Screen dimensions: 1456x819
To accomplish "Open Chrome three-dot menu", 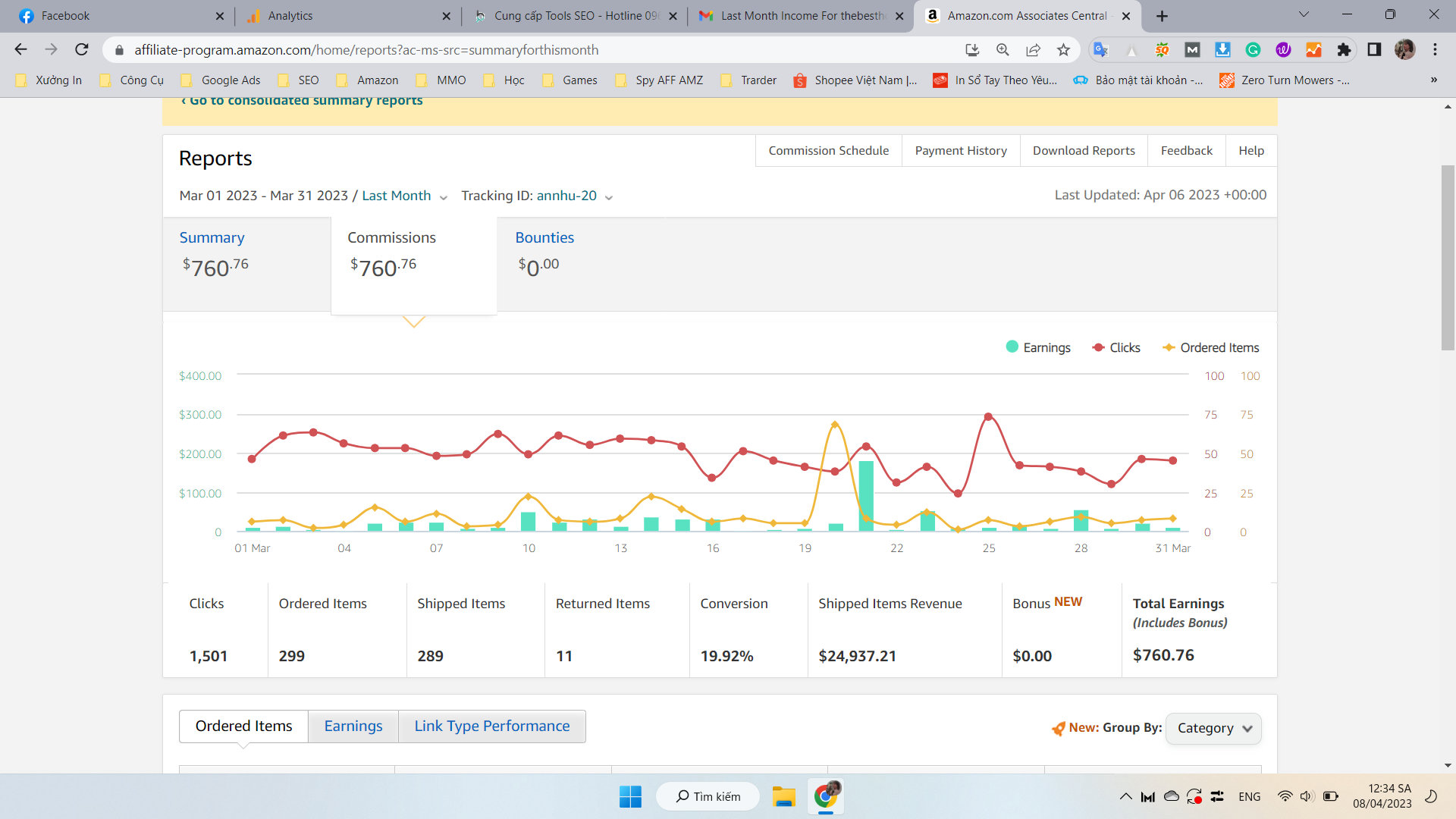I will coord(1435,49).
